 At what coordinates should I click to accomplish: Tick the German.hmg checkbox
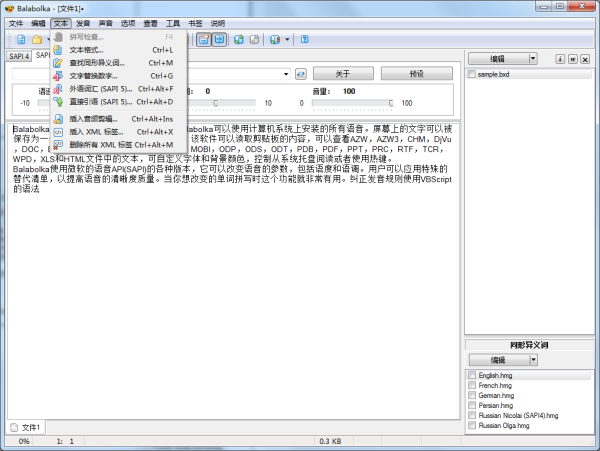click(x=472, y=395)
